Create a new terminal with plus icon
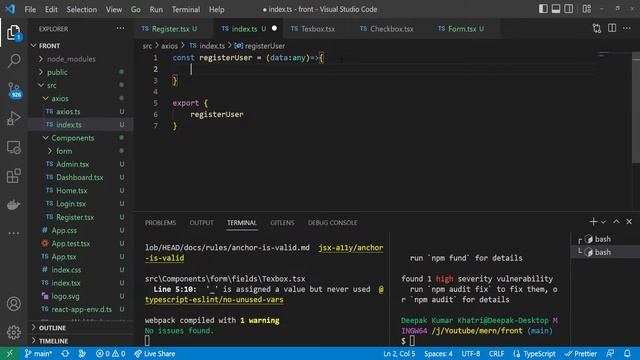 click(x=593, y=222)
